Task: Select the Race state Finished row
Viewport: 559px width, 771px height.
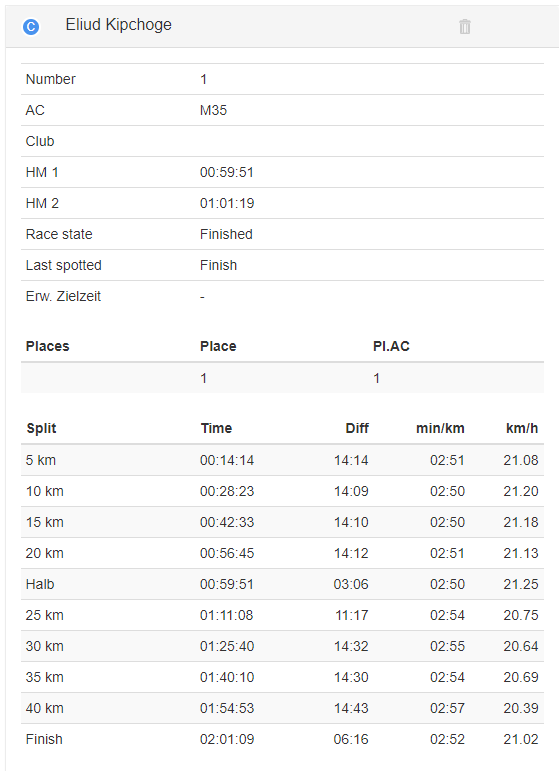Action: (282, 234)
